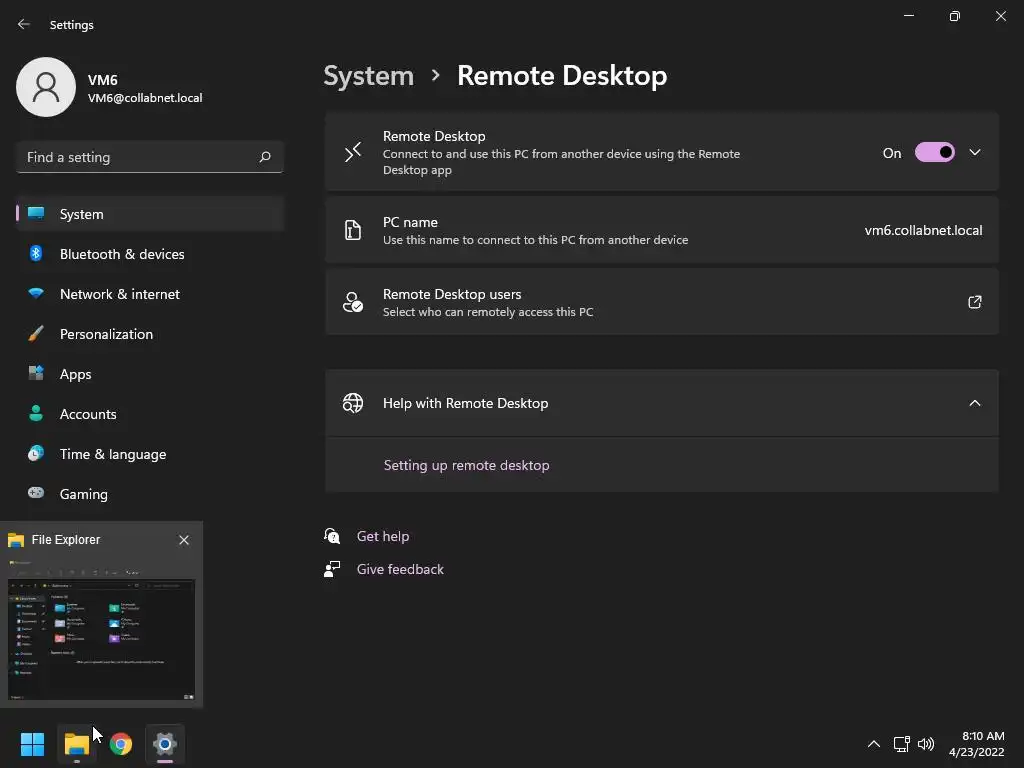Open Google Chrome from the taskbar
This screenshot has width=1024, height=768.
[x=121, y=744]
